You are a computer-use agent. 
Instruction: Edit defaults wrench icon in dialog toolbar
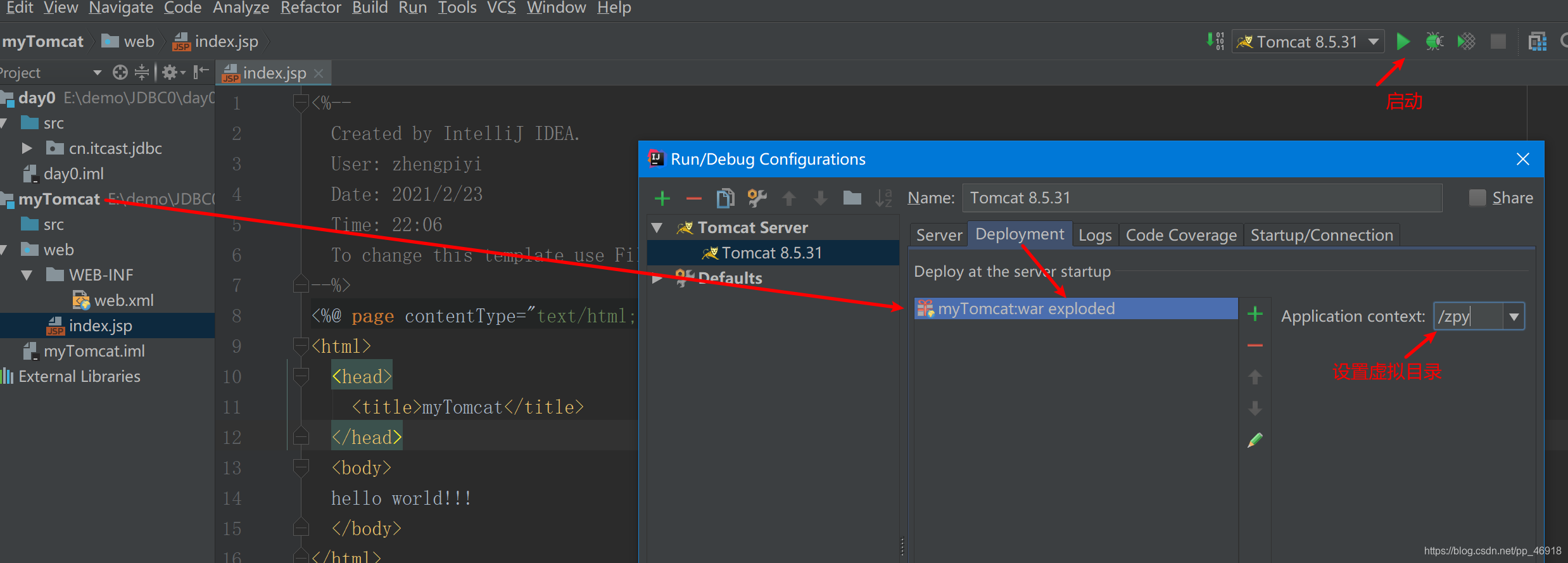point(757,198)
